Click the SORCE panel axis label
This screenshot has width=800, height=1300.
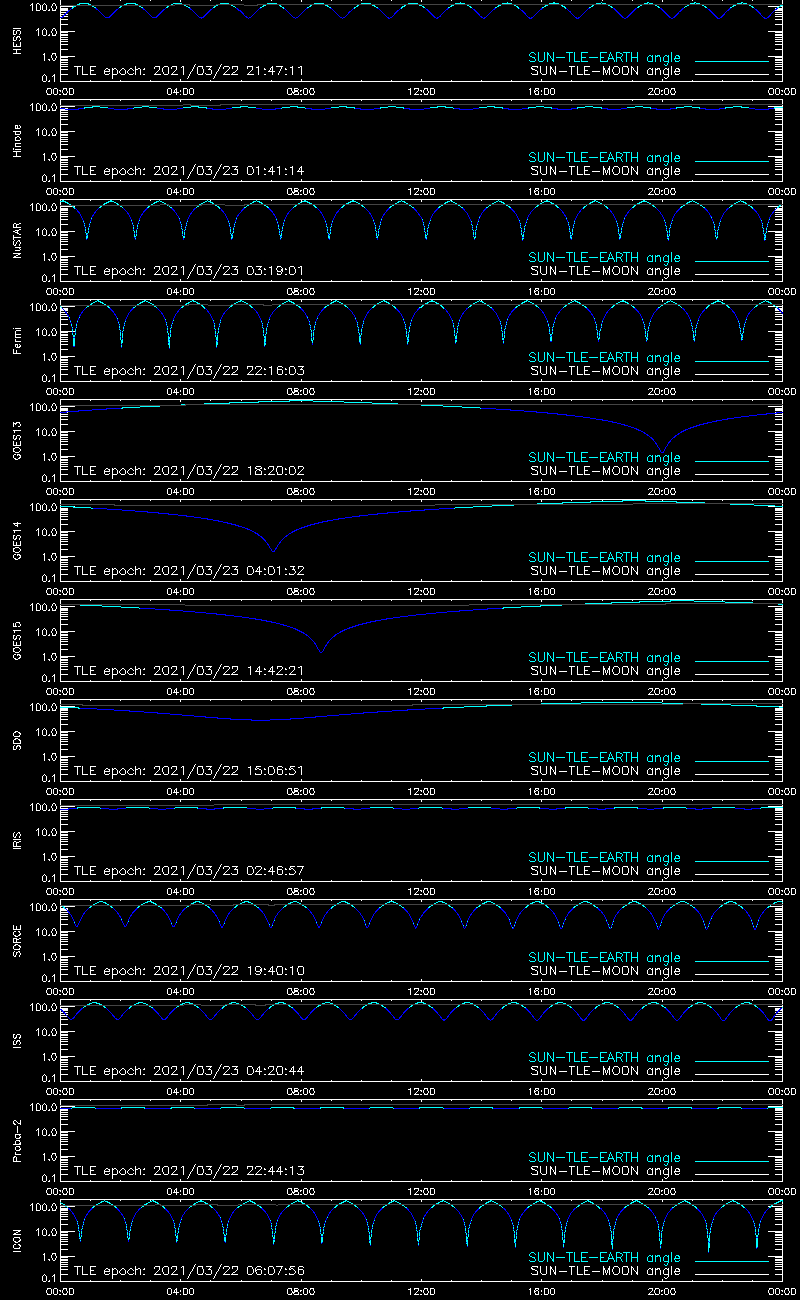[18, 941]
